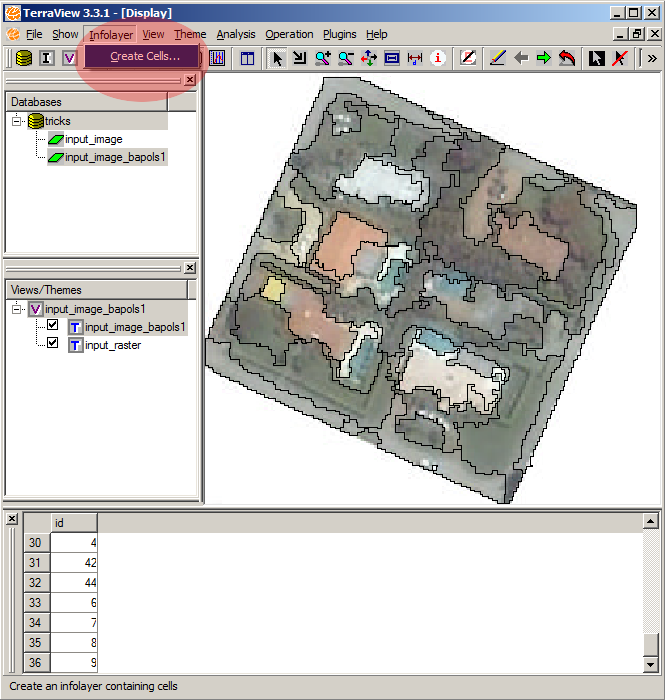Uncheck the input_image_bapols1 theme checkbox
The height and width of the screenshot is (700, 665).
(53, 326)
